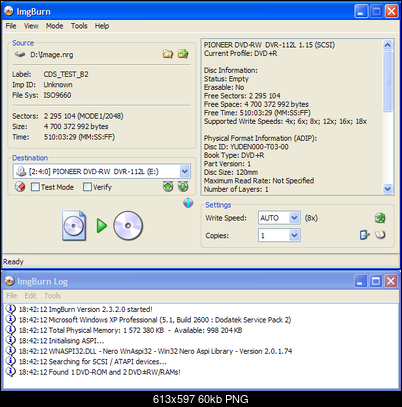Open the Write Speed AUTO dropdown

294,218
